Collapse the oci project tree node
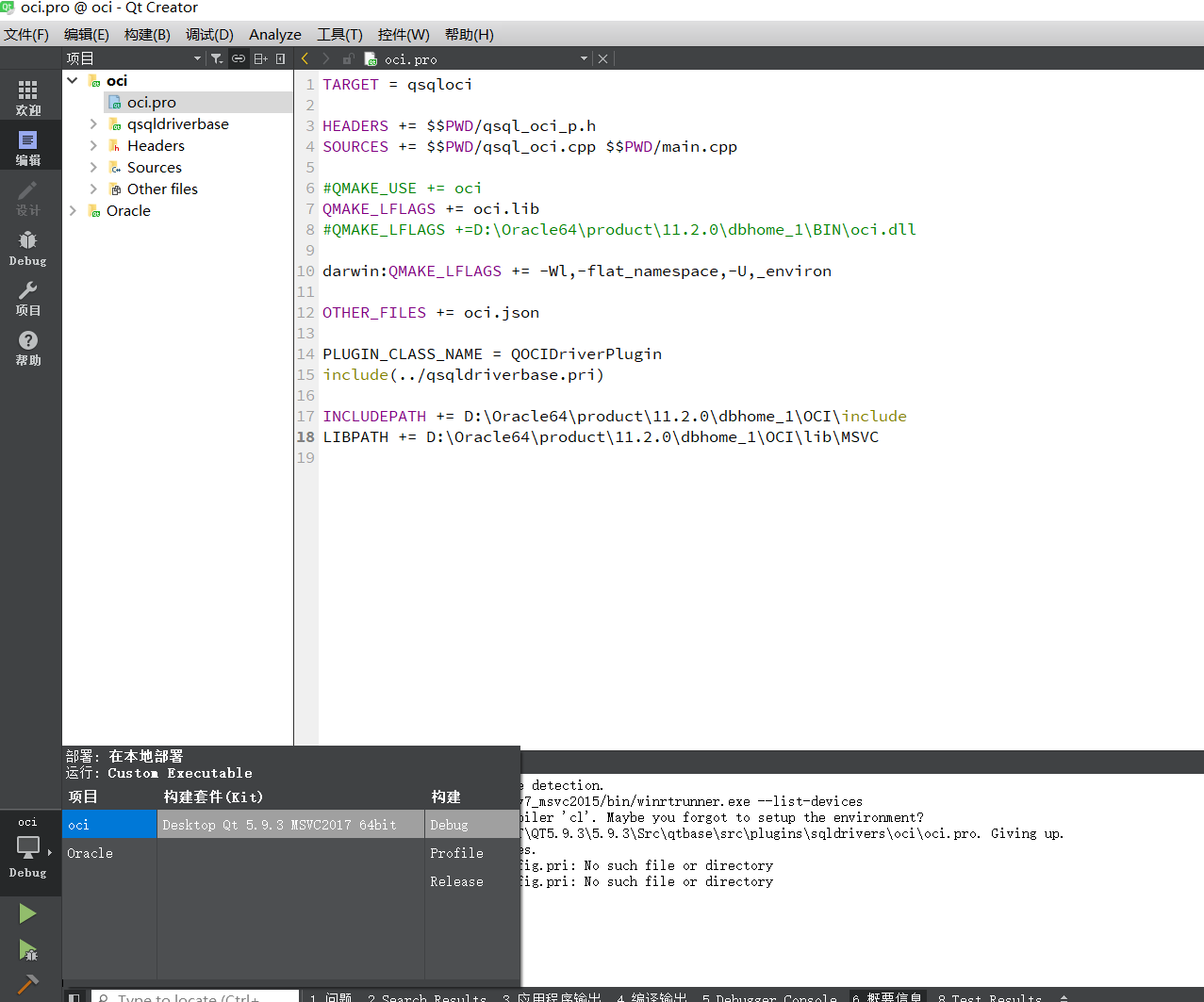The height and width of the screenshot is (1002, 1204). coord(72,79)
